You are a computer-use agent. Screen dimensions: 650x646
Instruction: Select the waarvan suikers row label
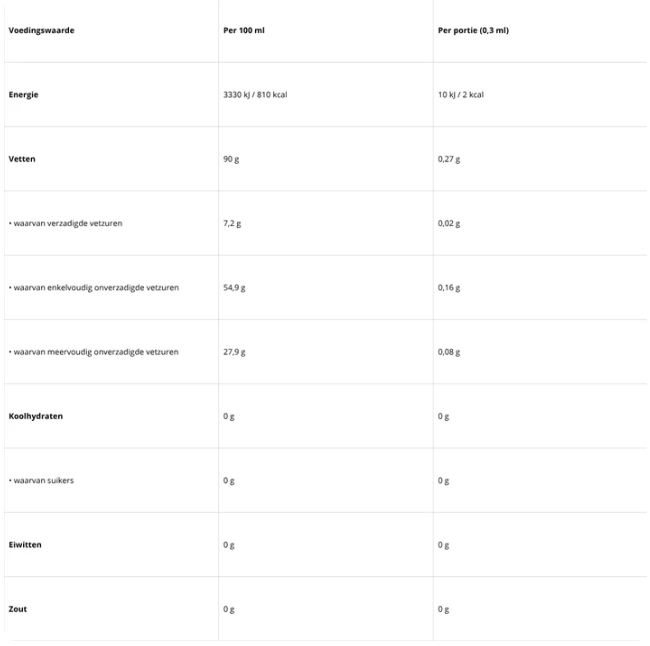[42, 480]
